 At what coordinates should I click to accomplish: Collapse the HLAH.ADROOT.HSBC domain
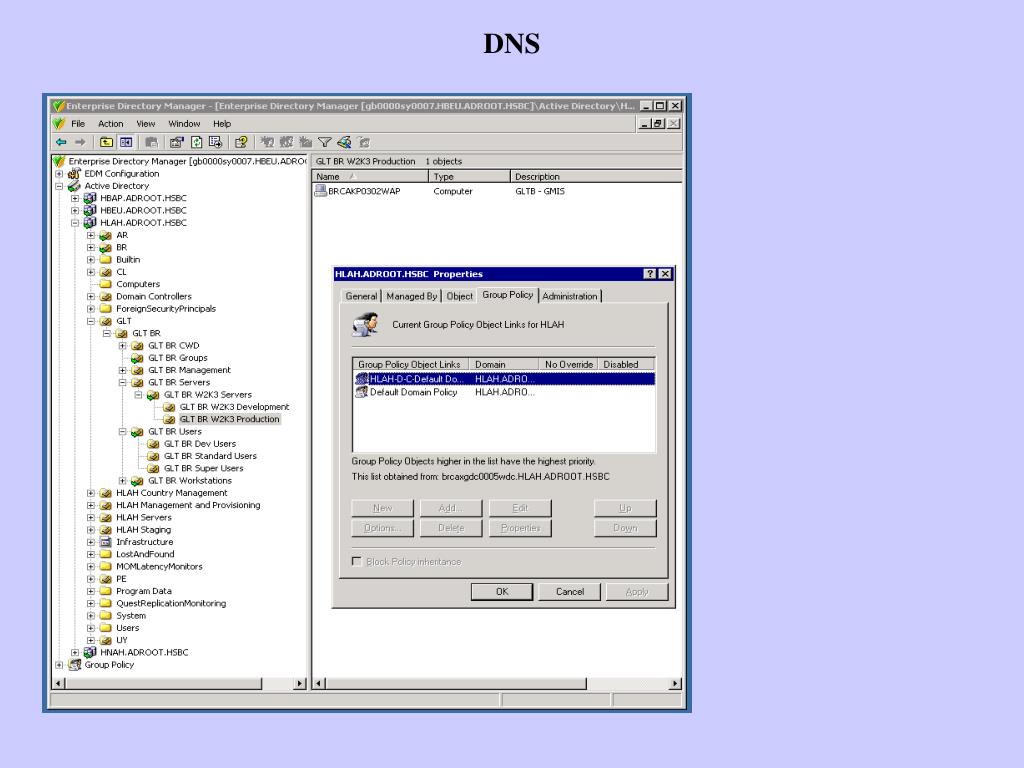[x=75, y=223]
